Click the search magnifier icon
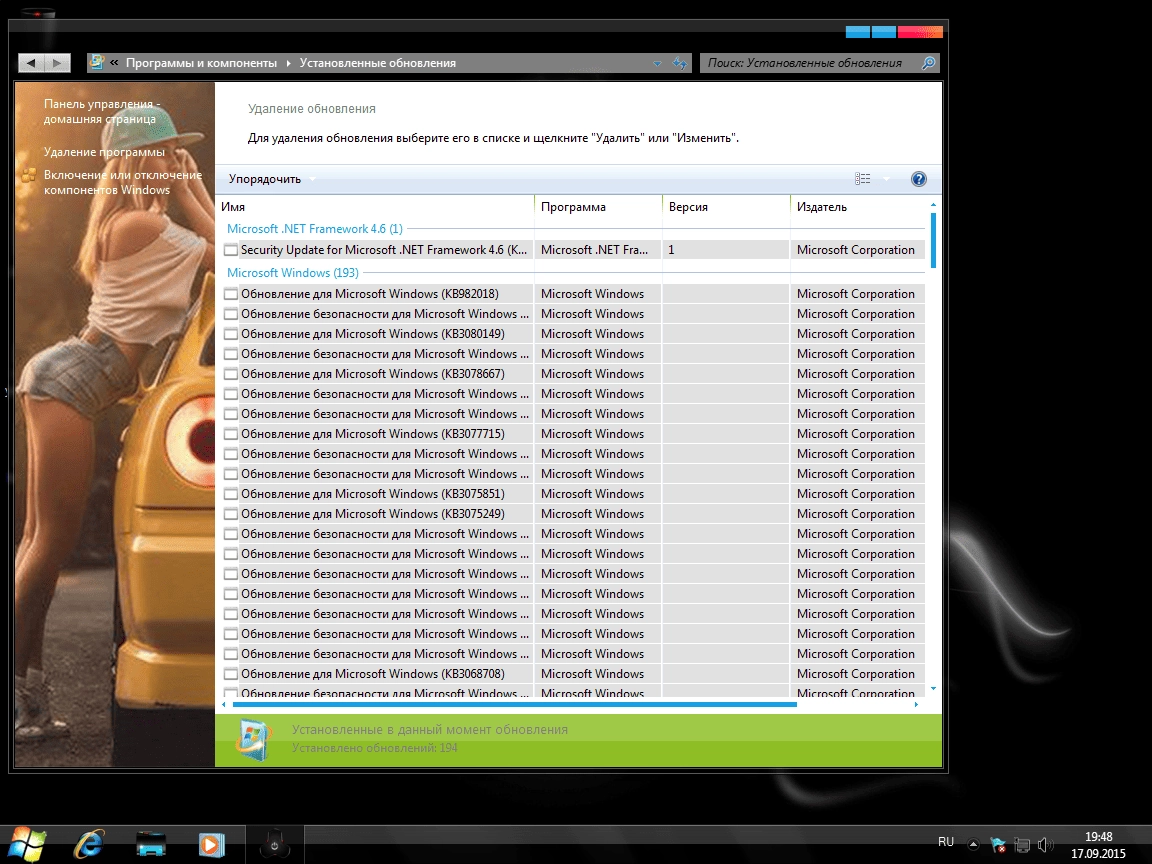Image resolution: width=1152 pixels, height=864 pixels. (x=929, y=63)
